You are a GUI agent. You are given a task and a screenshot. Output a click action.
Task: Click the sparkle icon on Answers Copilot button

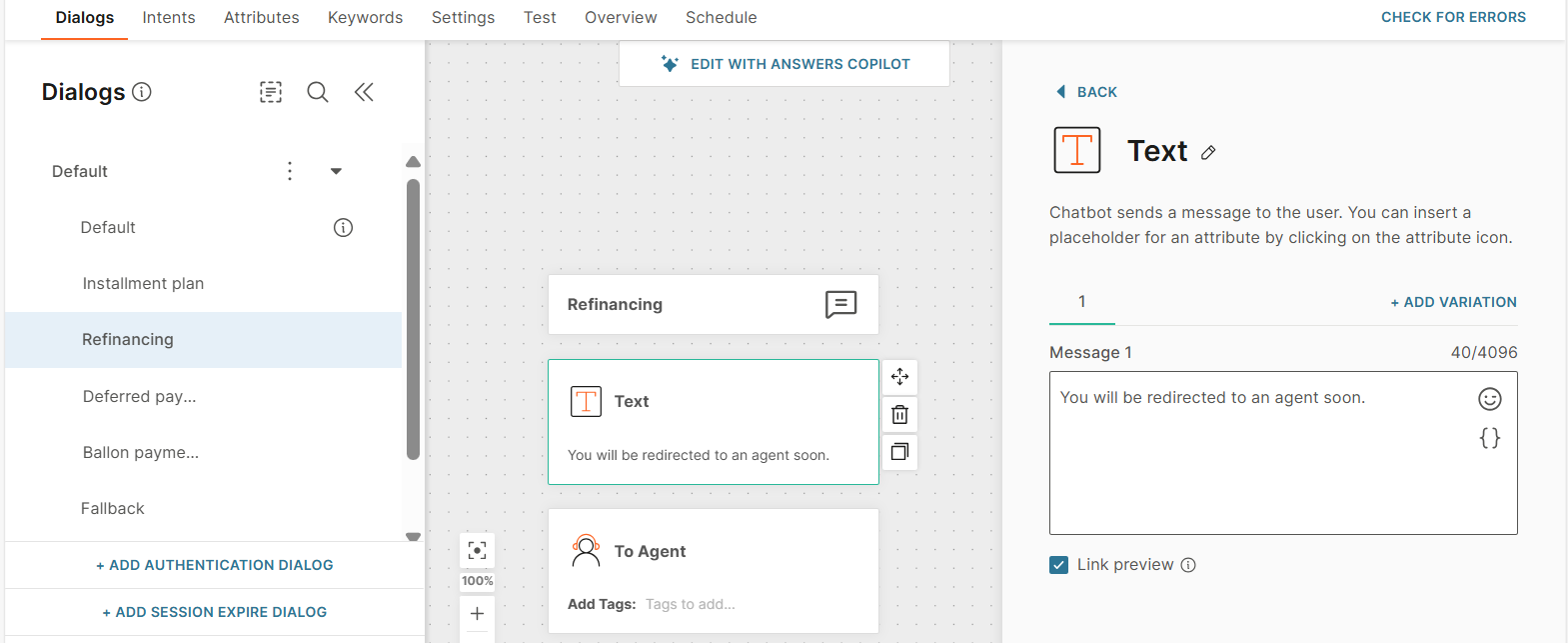click(x=670, y=64)
